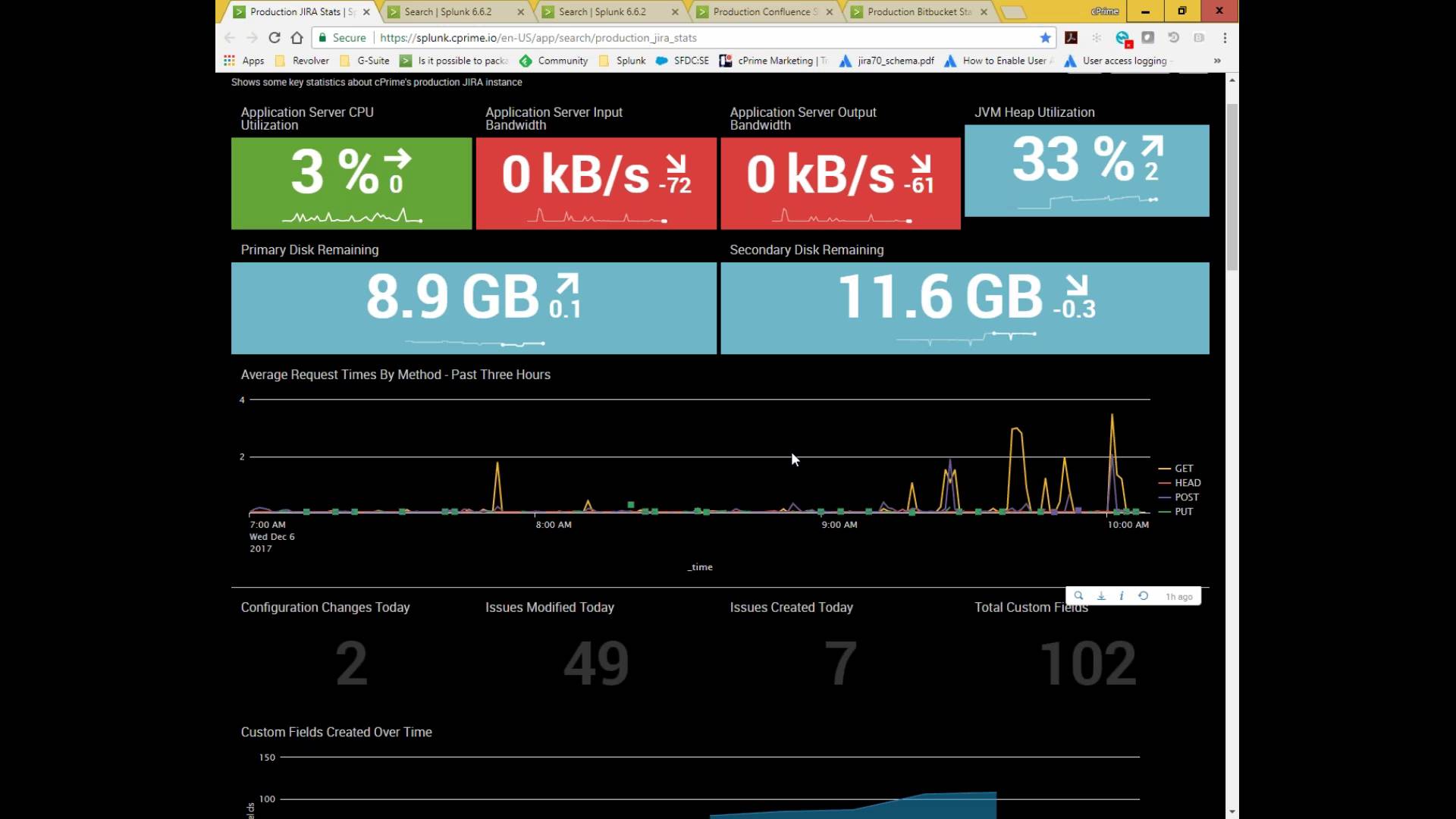Click the Primary Disk Remaining 8.9 GB tile

(x=473, y=308)
